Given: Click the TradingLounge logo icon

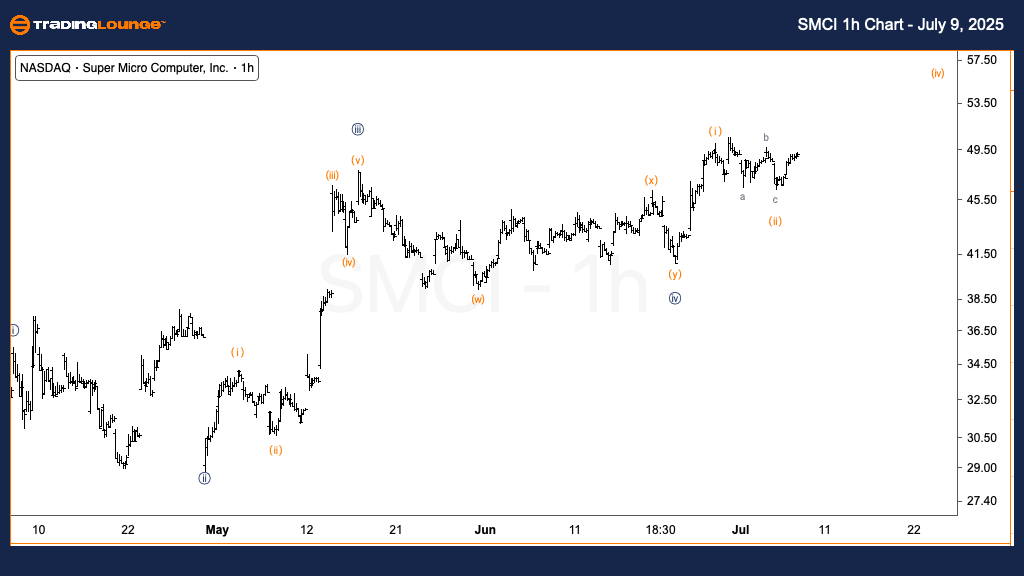Looking at the screenshot, I should (18, 25).
